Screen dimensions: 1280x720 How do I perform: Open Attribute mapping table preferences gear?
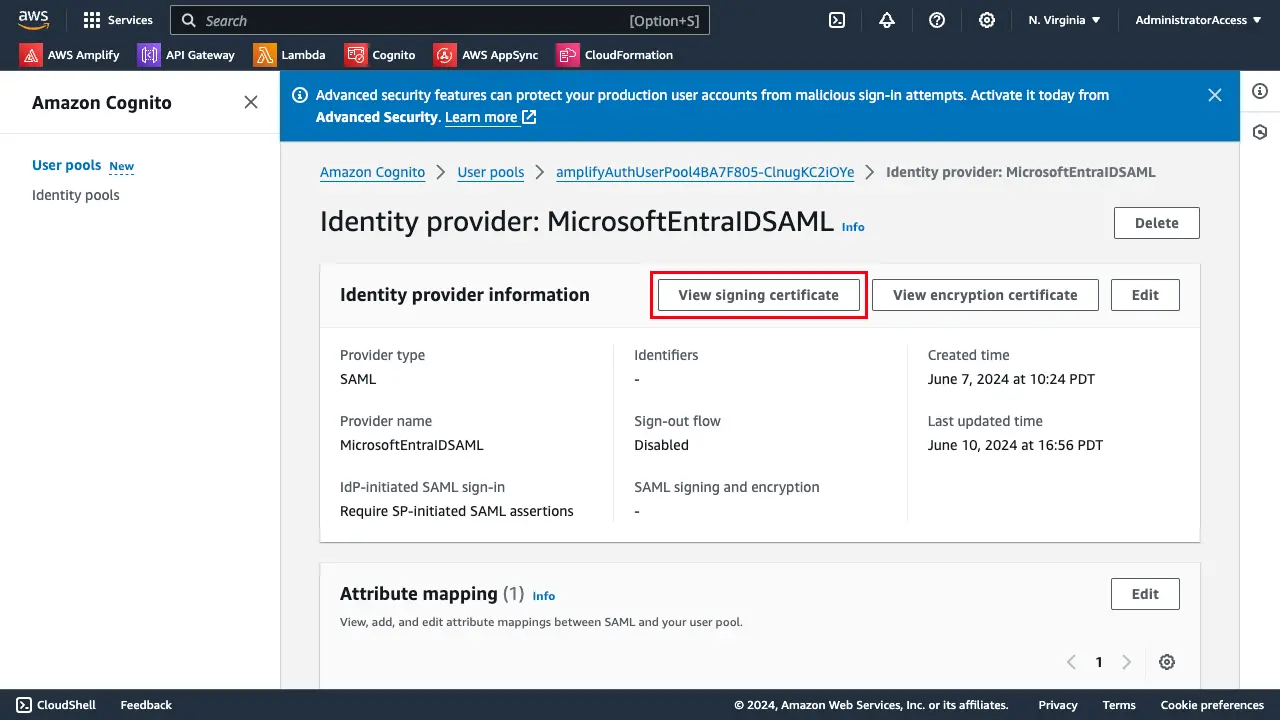(1167, 662)
